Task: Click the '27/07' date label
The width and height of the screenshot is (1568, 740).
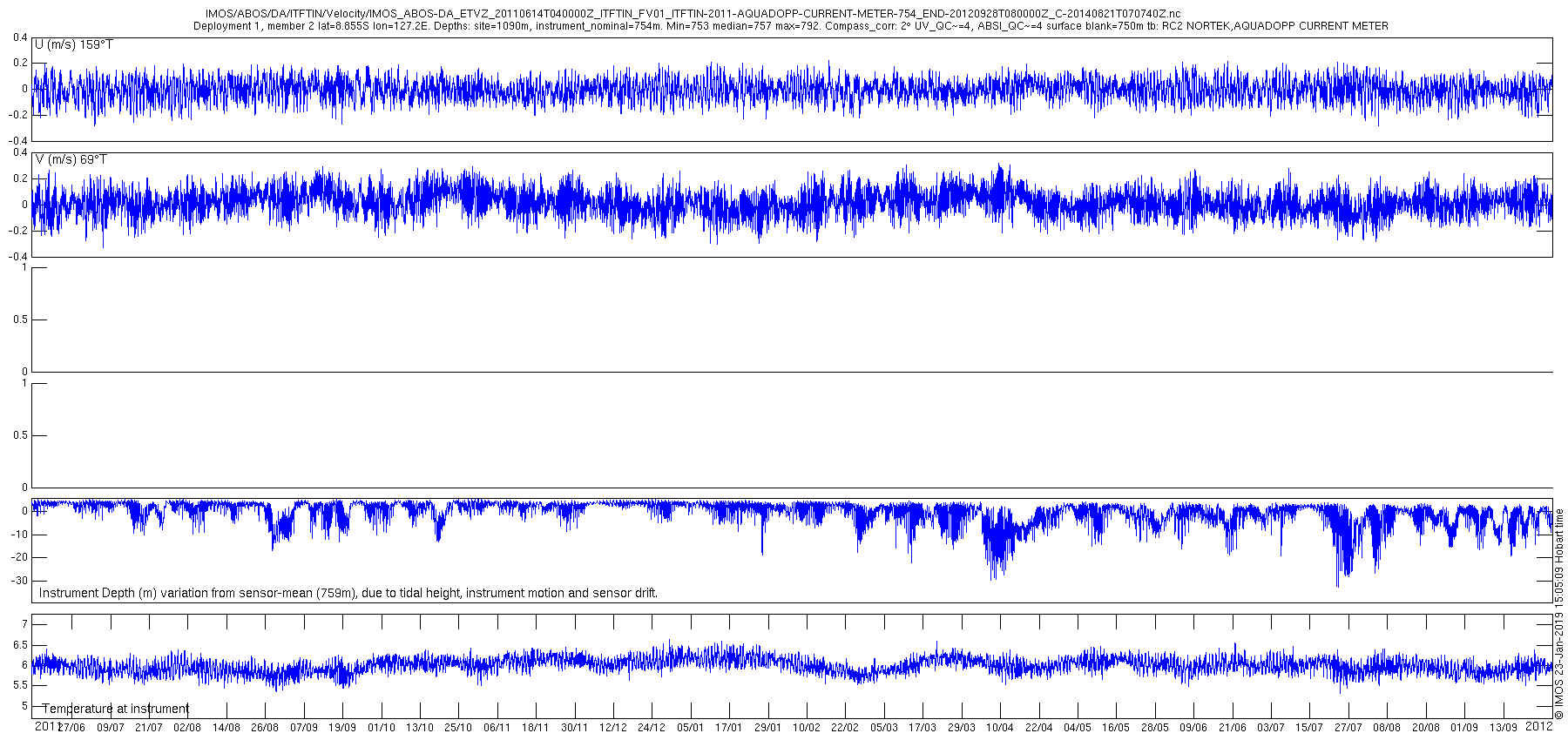Action: [1348, 728]
